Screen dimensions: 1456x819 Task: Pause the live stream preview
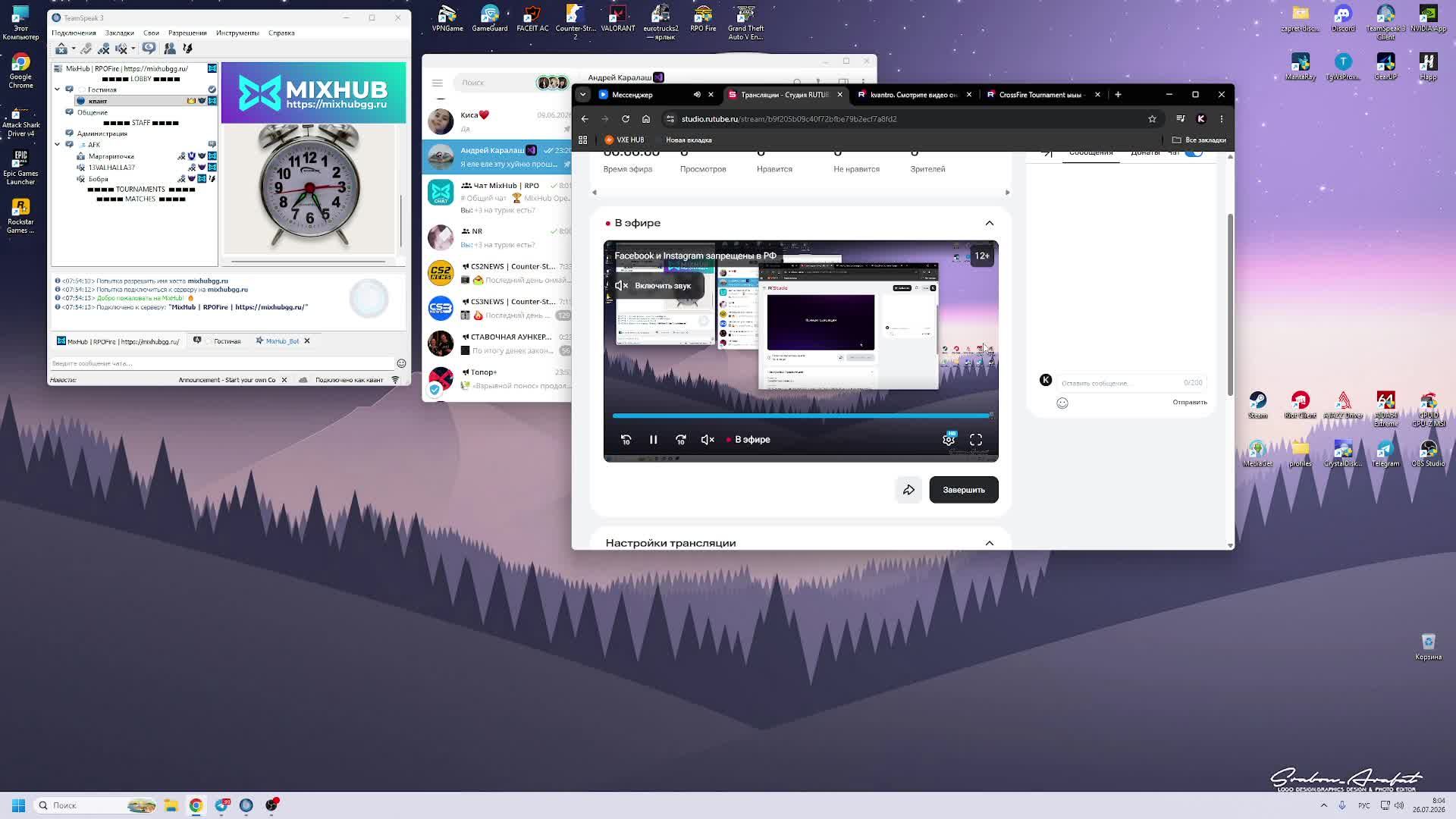(x=653, y=440)
